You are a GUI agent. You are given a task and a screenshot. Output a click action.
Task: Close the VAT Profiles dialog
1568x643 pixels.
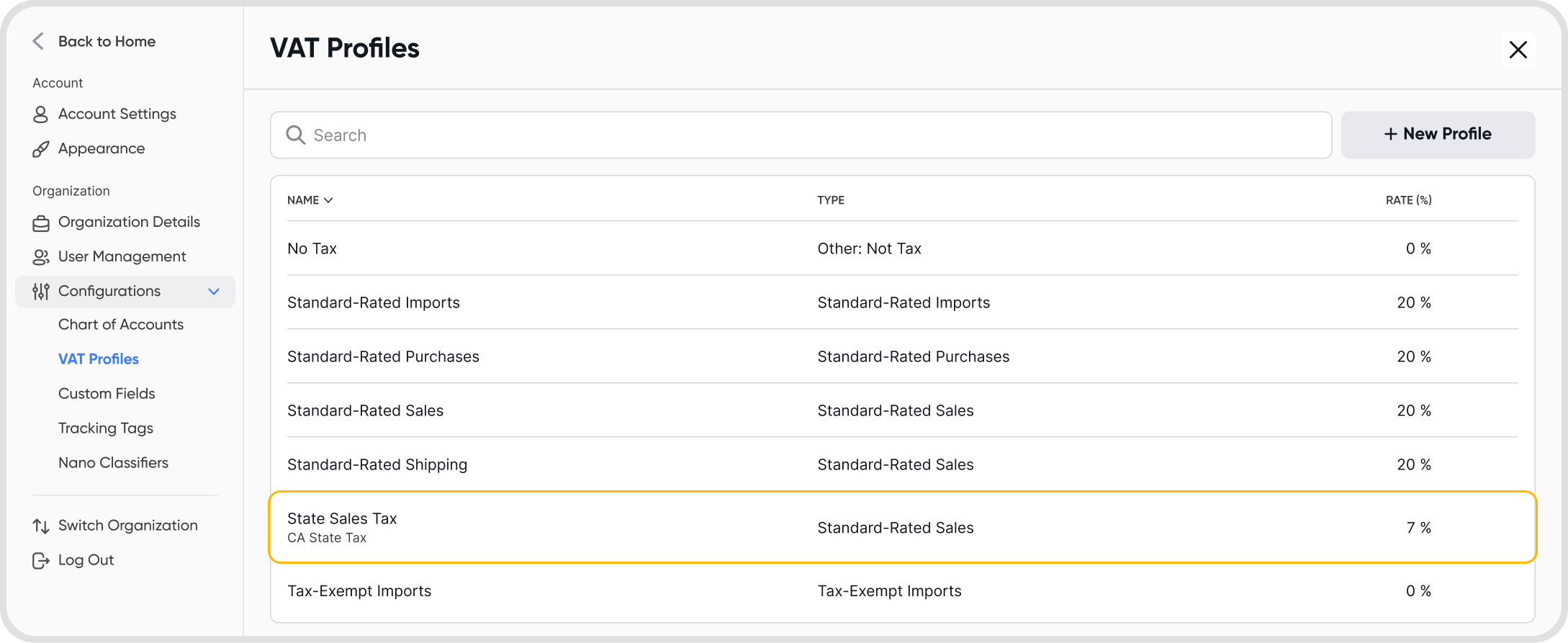point(1518,50)
